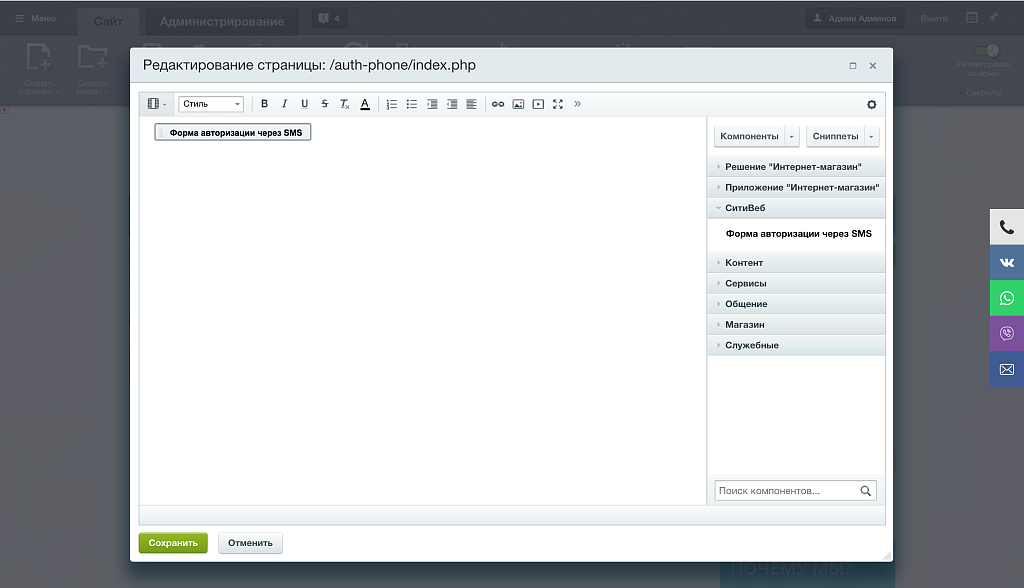Open the Стиль style dropdown
The image size is (1024, 588).
pyautogui.click(x=211, y=104)
